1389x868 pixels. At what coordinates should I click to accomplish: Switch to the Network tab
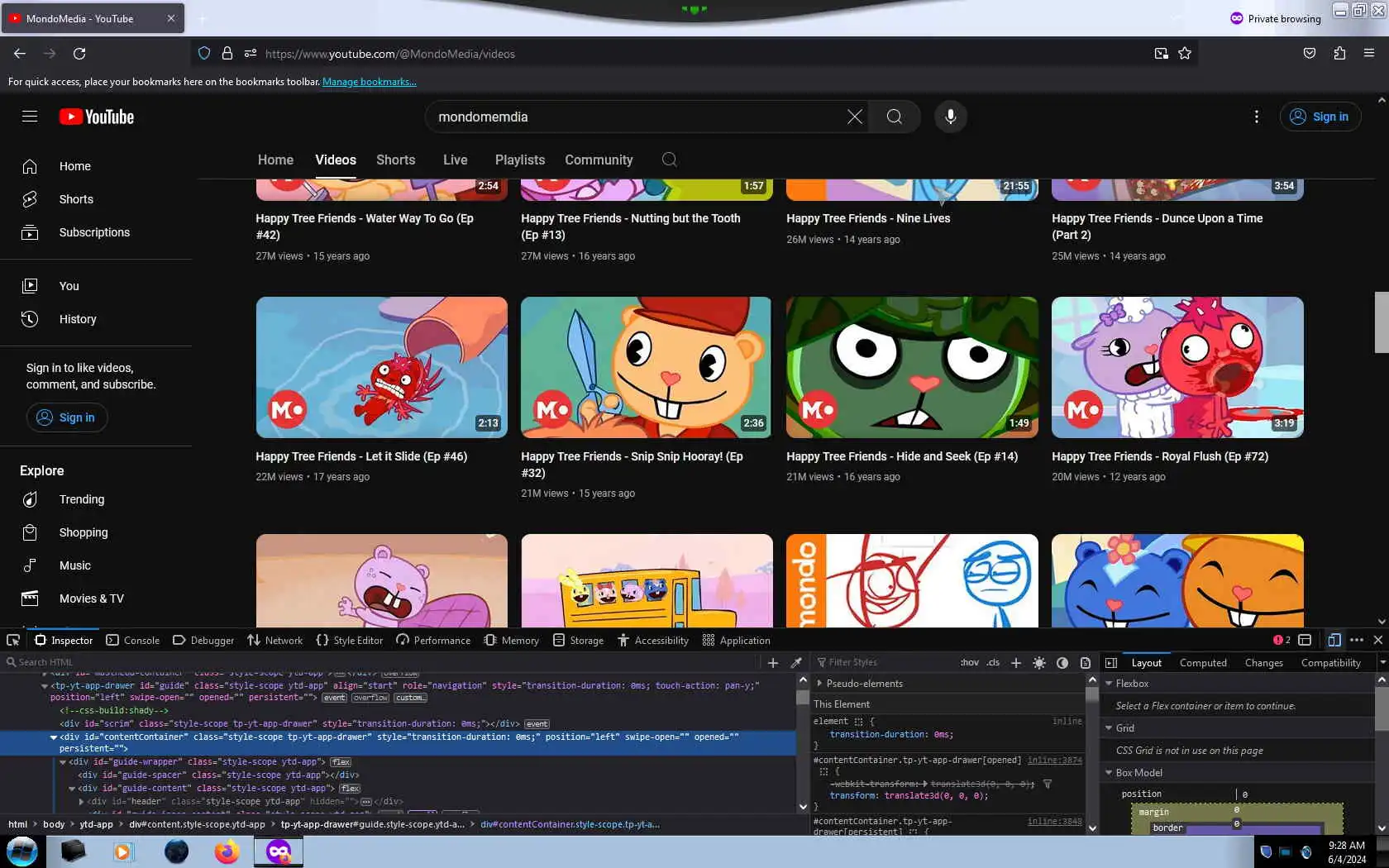point(275,640)
